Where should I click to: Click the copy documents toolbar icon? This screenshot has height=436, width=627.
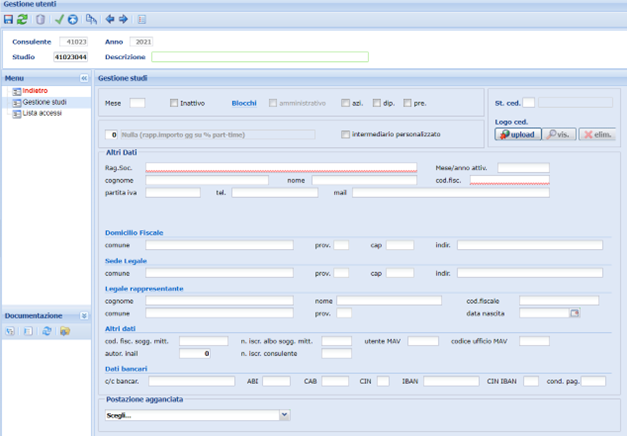pos(91,19)
